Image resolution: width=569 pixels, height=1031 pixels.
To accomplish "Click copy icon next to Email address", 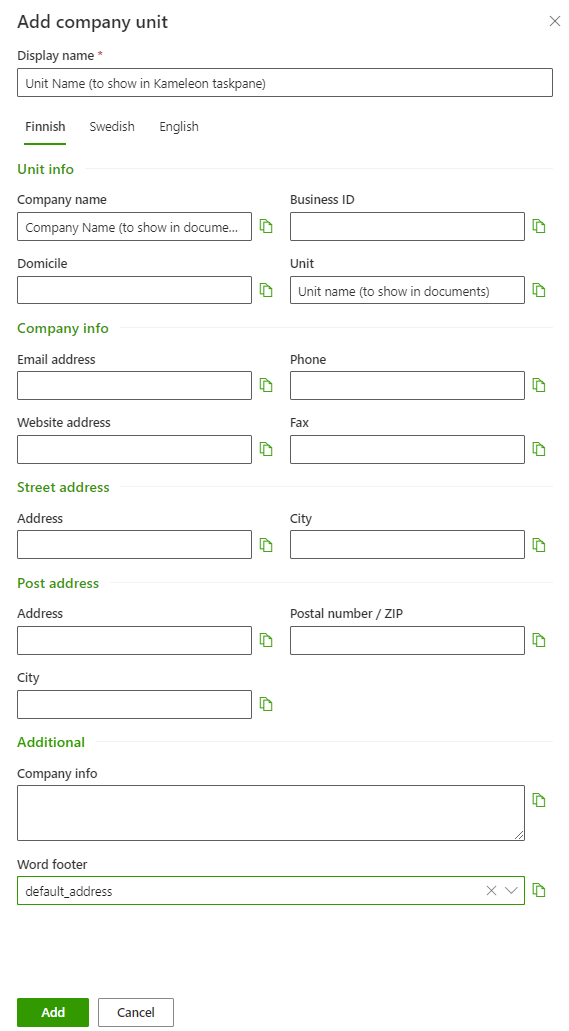I will [266, 385].
